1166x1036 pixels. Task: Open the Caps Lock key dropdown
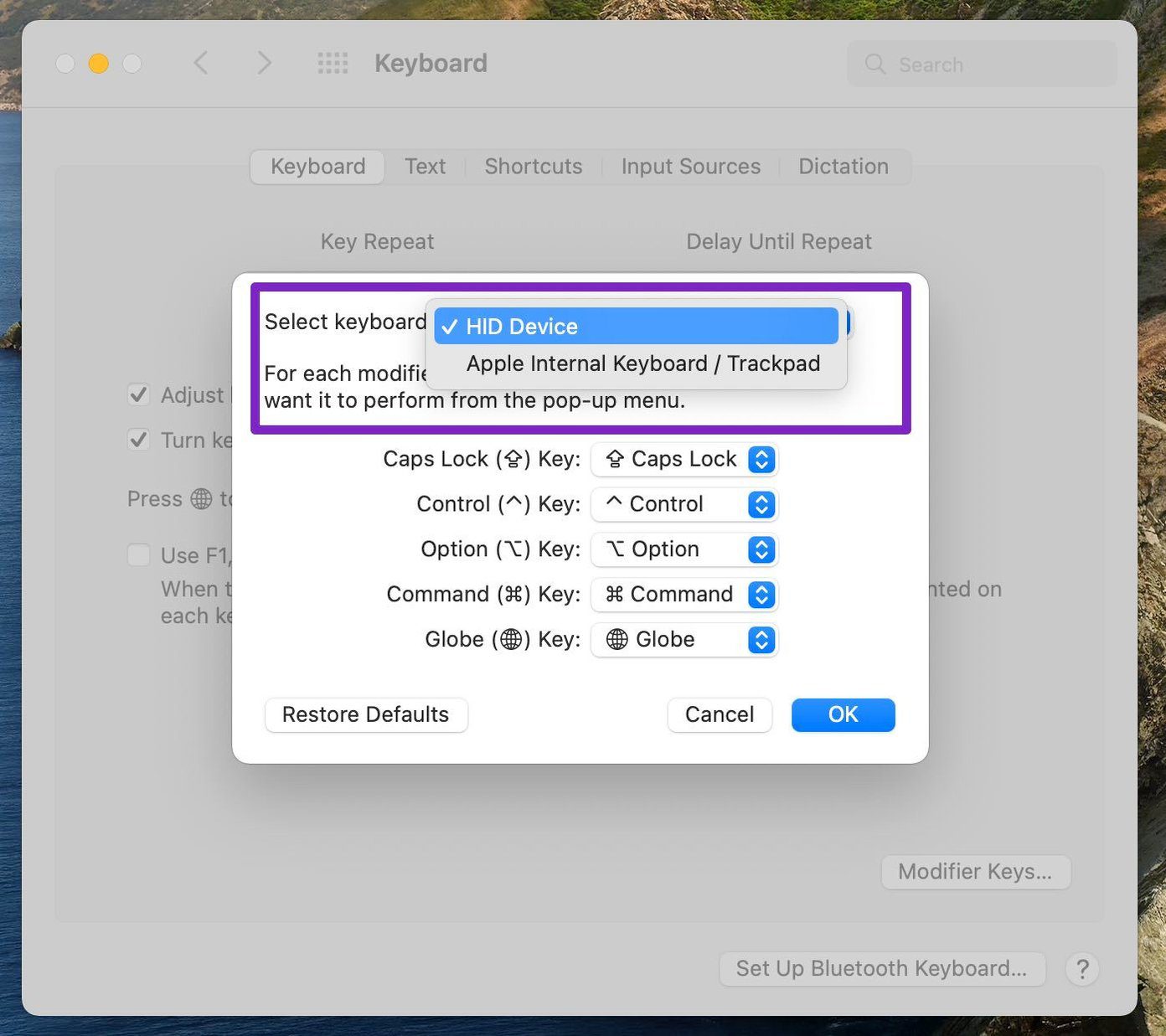[684, 459]
